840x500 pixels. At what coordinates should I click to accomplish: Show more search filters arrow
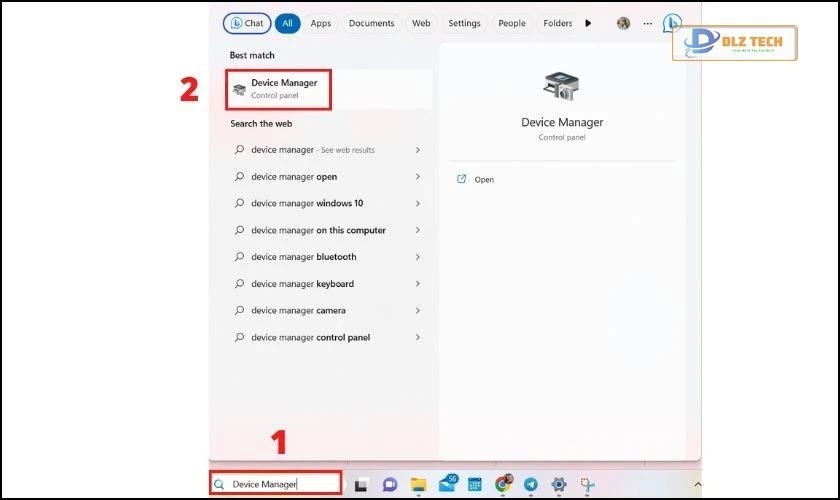[588, 23]
